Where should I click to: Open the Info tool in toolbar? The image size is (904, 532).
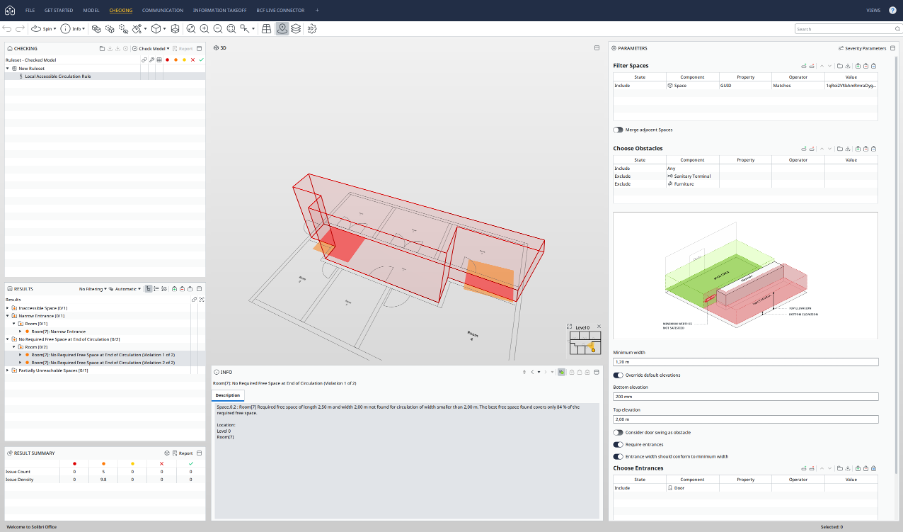point(72,29)
